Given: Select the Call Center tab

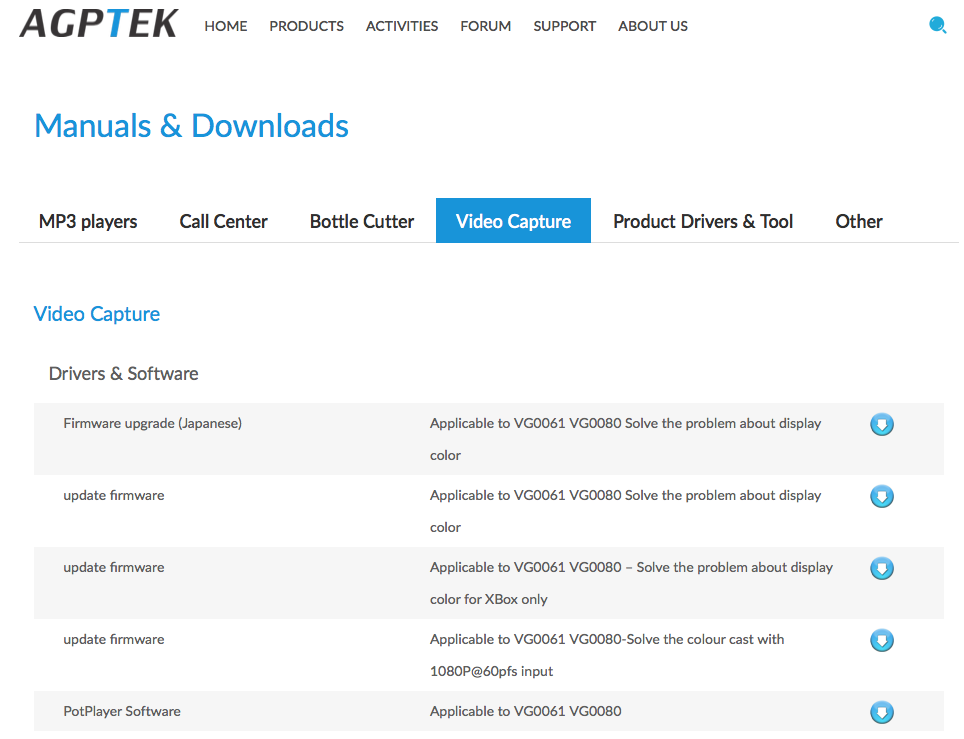Looking at the screenshot, I should (223, 221).
